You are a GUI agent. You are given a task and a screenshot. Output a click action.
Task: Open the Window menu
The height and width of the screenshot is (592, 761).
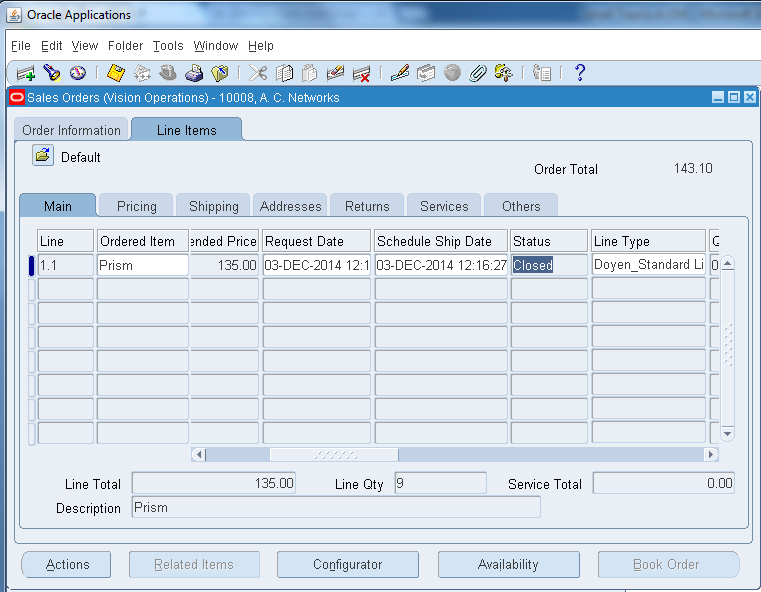point(215,46)
